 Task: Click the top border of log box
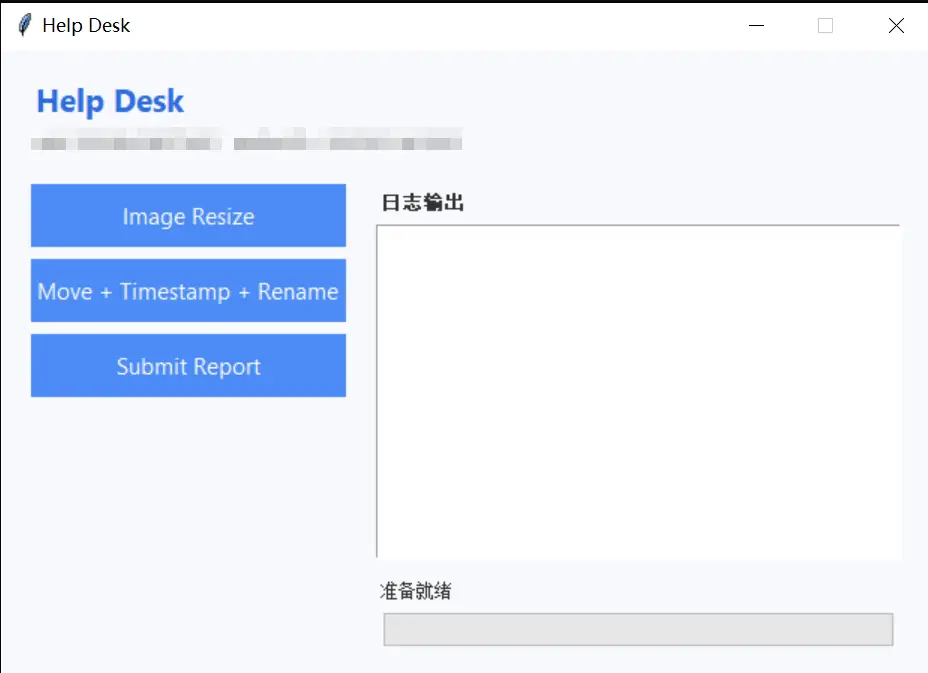[638, 226]
